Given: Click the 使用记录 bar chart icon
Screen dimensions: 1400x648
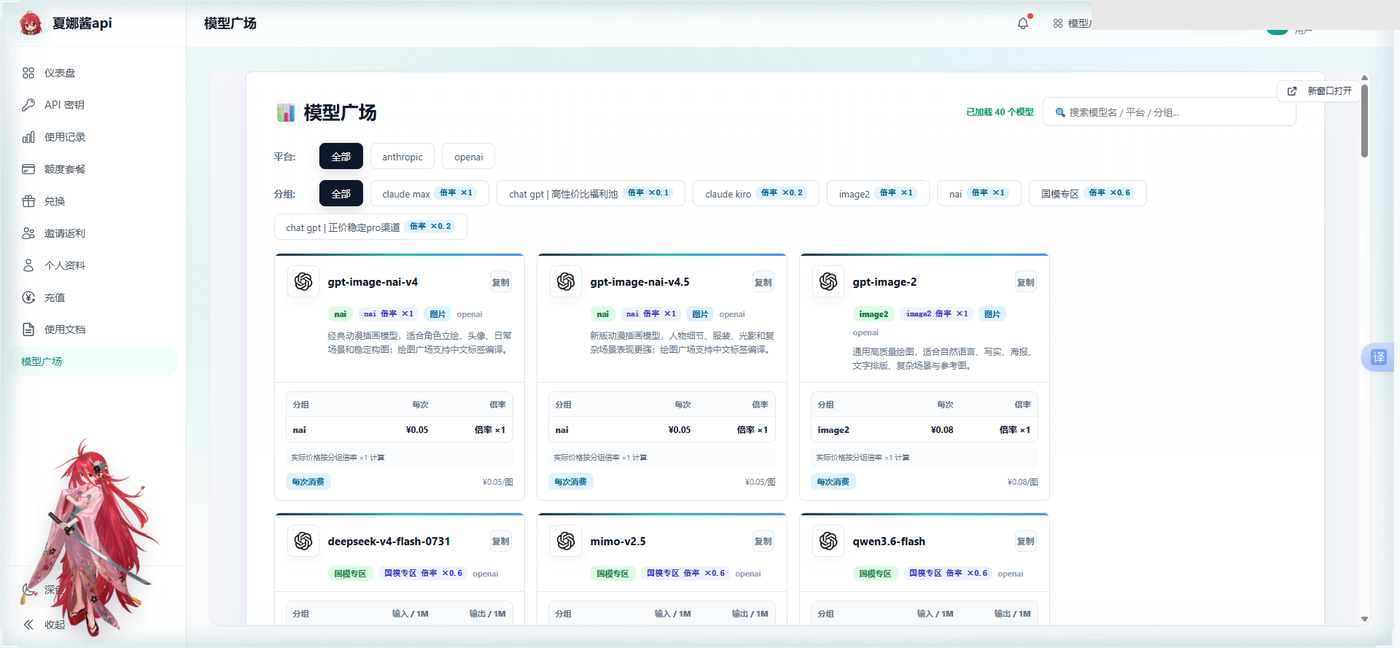Looking at the screenshot, I should click(29, 137).
